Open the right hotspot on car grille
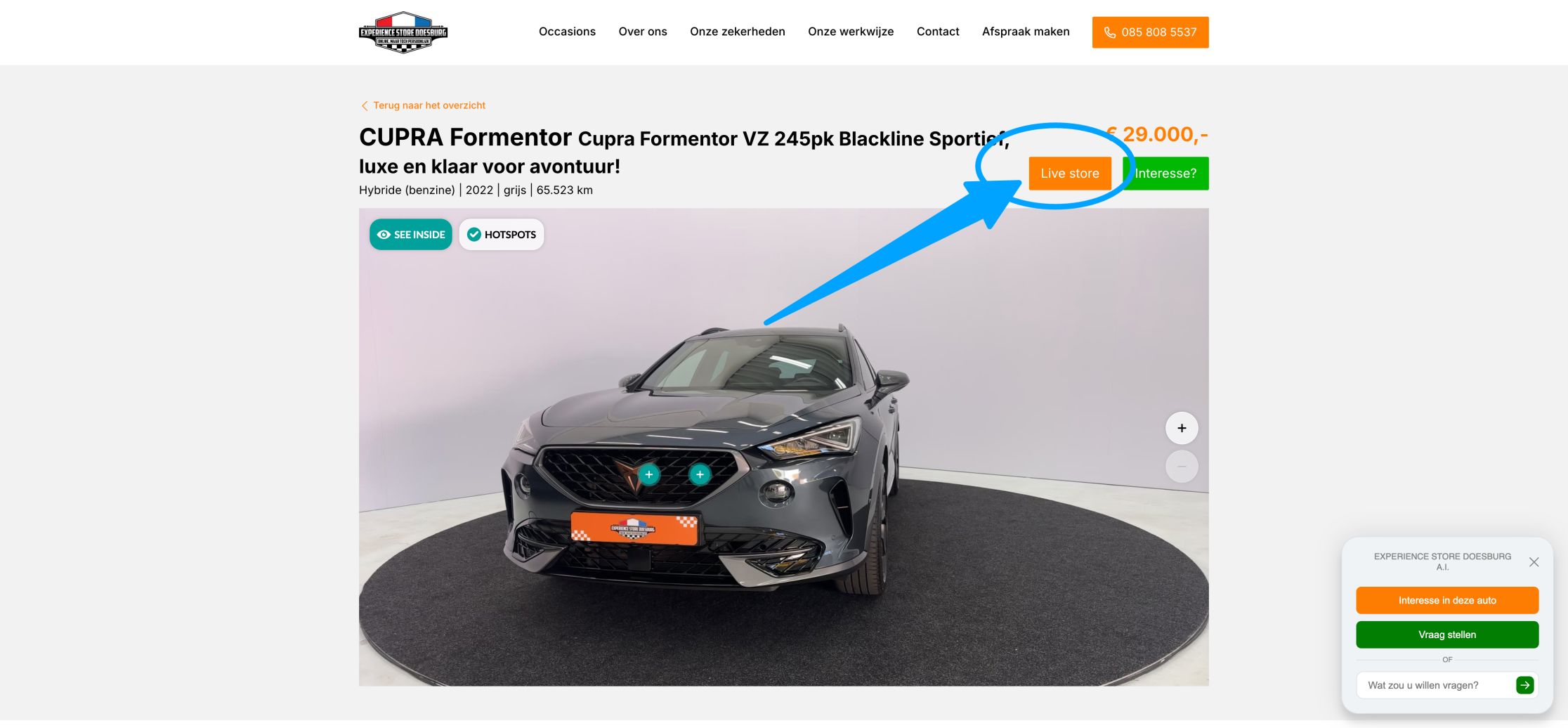This screenshot has width=1568, height=728. point(700,474)
